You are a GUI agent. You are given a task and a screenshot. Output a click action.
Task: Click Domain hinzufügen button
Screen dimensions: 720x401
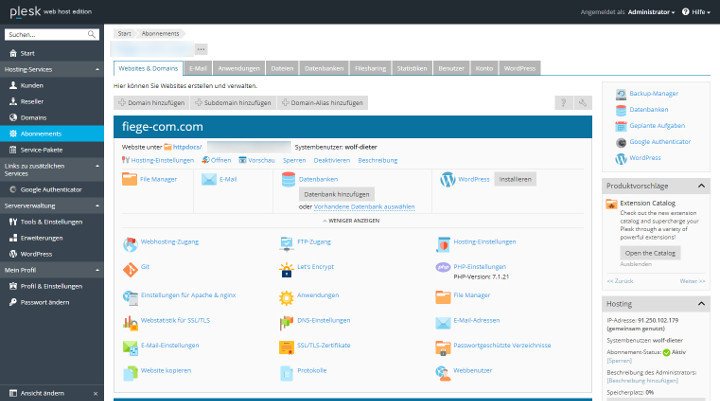pos(152,103)
